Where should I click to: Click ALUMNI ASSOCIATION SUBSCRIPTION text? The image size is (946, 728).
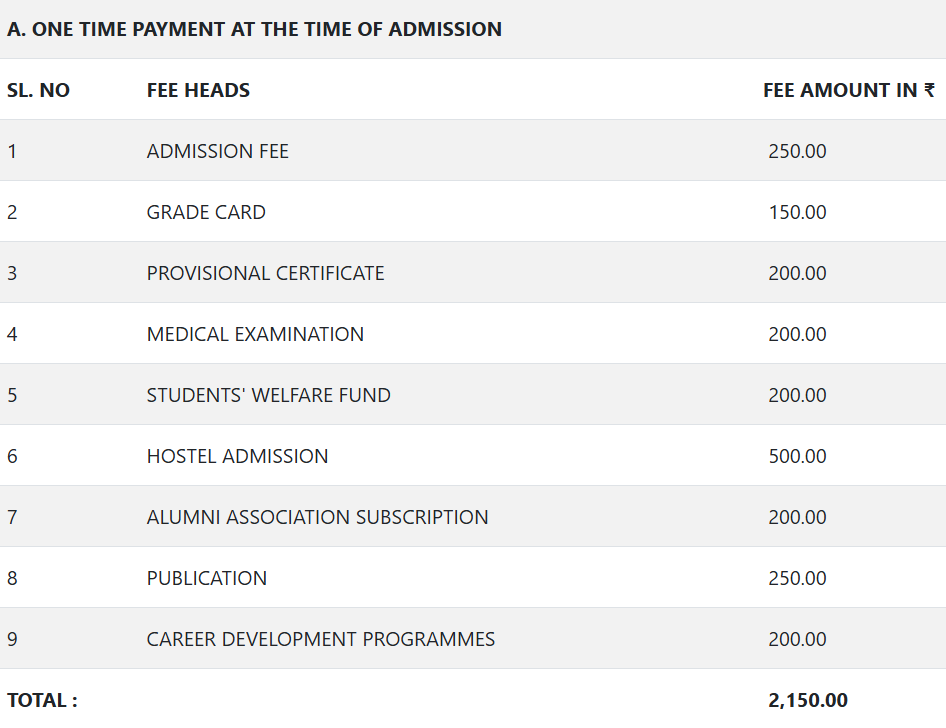click(317, 517)
